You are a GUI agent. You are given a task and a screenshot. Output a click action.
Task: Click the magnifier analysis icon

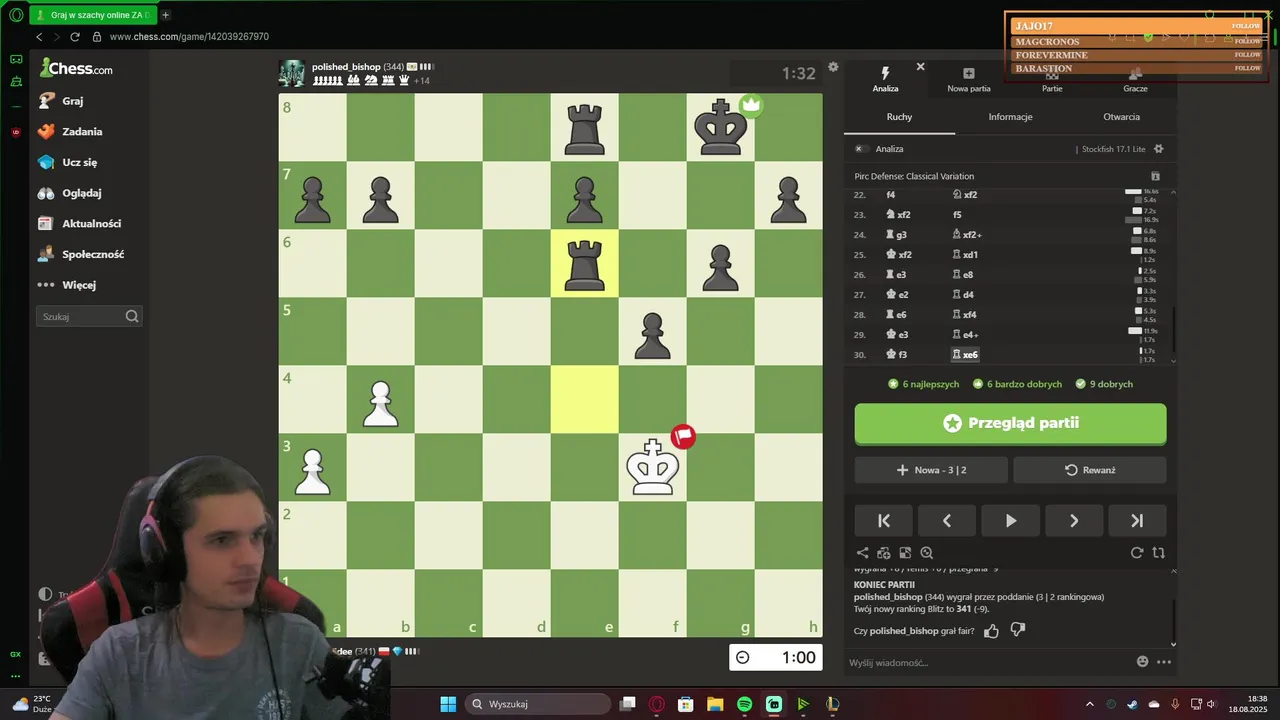click(927, 553)
